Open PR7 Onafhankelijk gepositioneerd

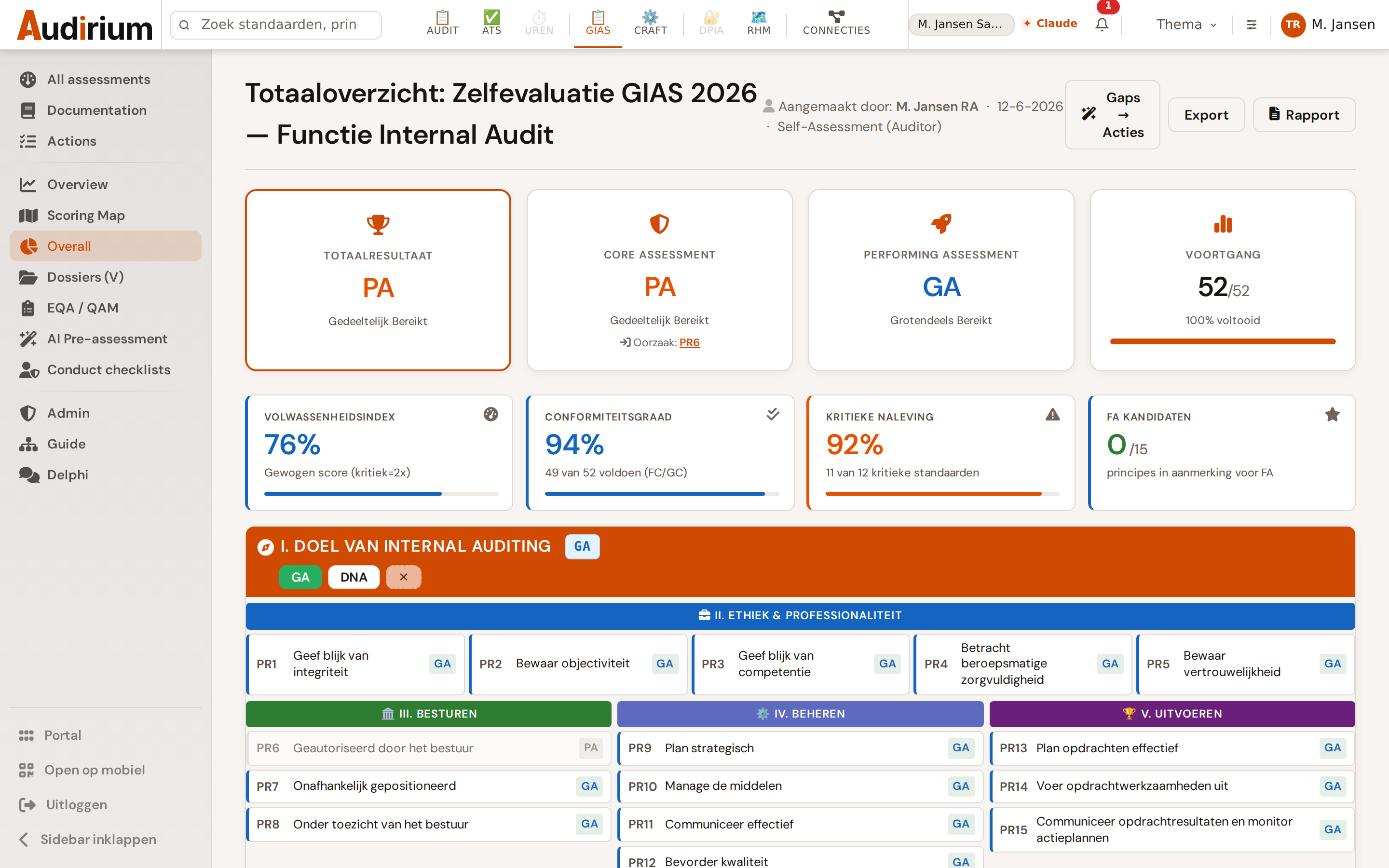429,787
